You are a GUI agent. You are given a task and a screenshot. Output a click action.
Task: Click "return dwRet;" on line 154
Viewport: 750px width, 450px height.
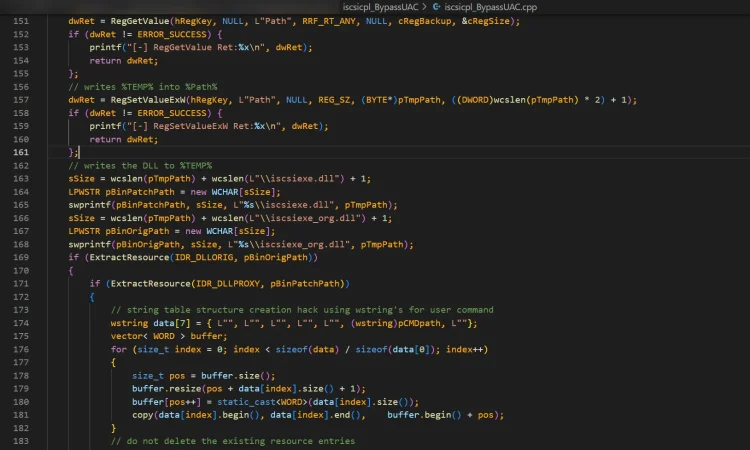coord(123,61)
